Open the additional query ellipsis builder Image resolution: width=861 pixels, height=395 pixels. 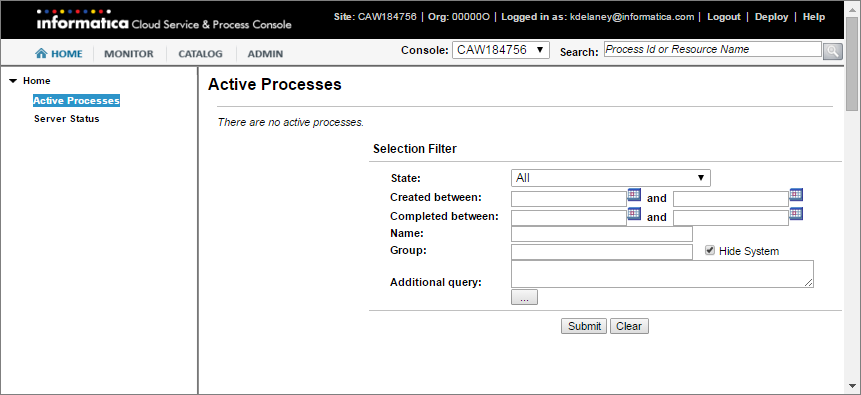click(x=524, y=297)
